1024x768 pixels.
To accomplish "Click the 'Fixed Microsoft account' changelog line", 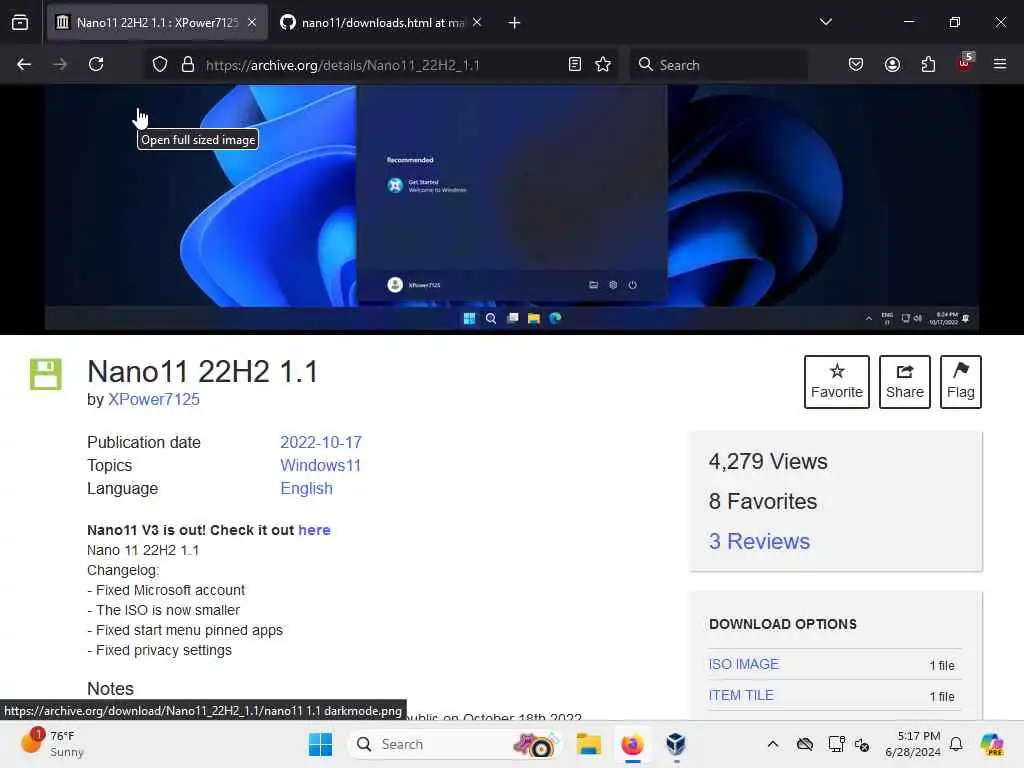I will coord(166,590).
